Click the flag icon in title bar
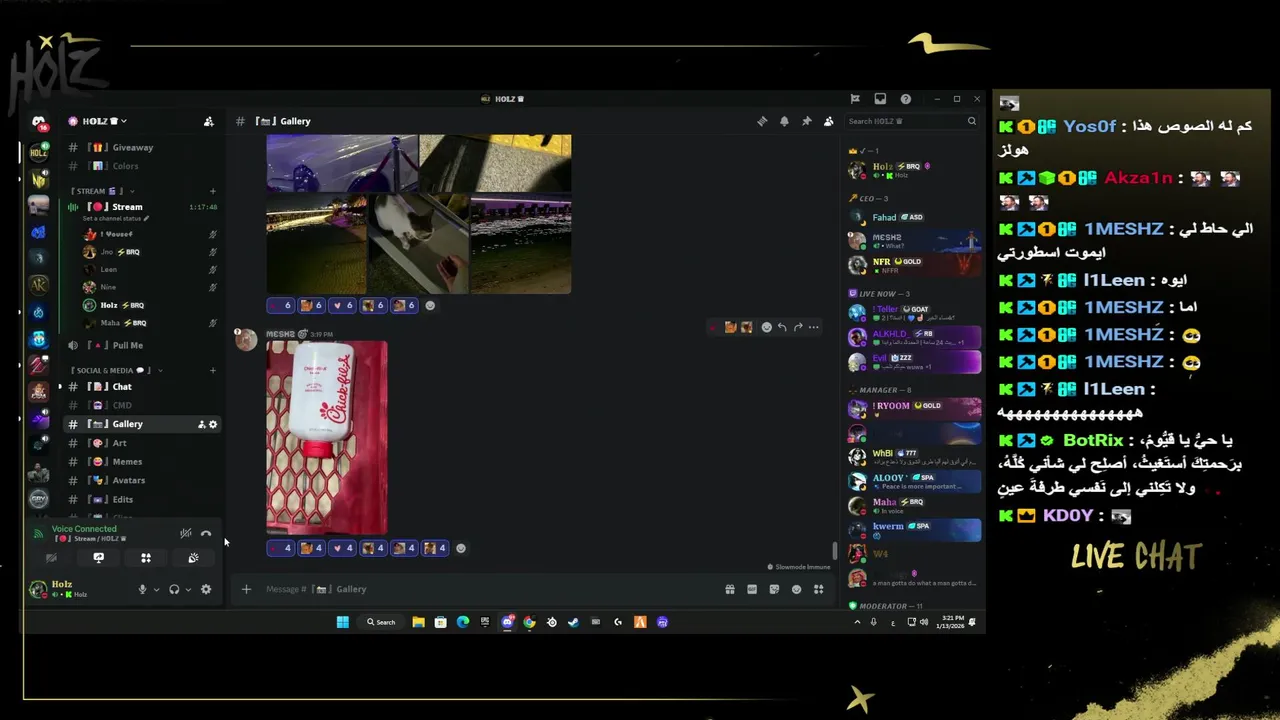Image resolution: width=1280 pixels, height=720 pixels. pos(855,99)
